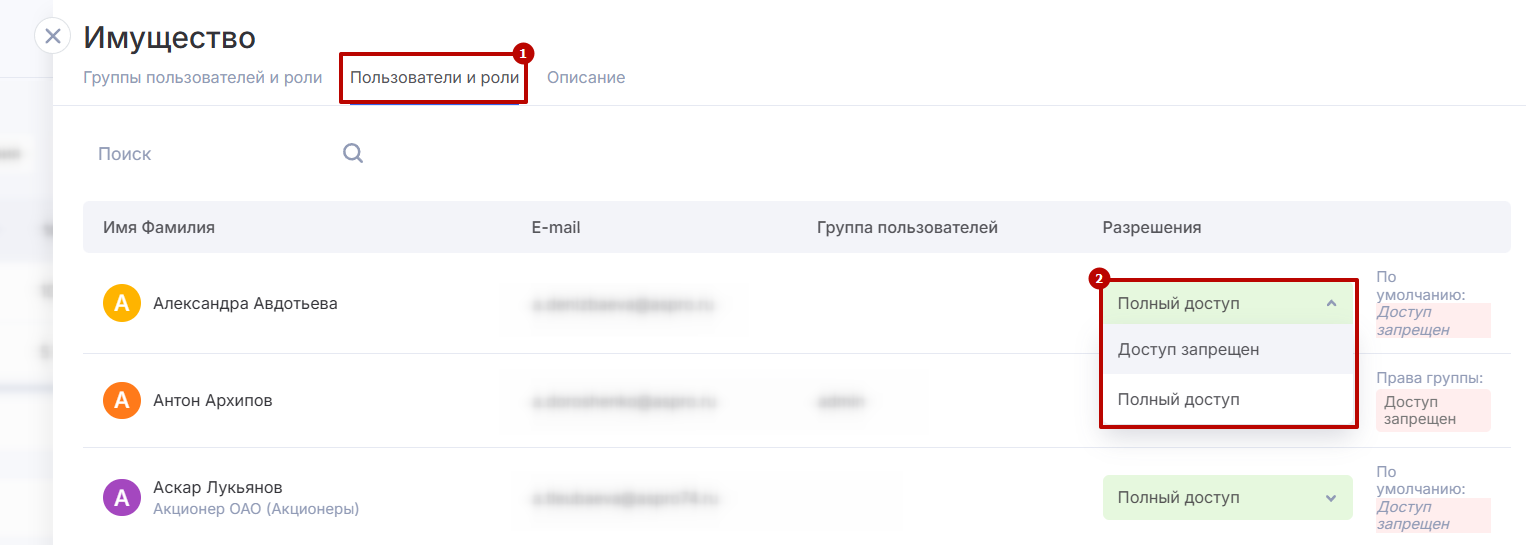The height and width of the screenshot is (545, 1526).
Task: Click the search magnifier icon
Action: point(353,154)
